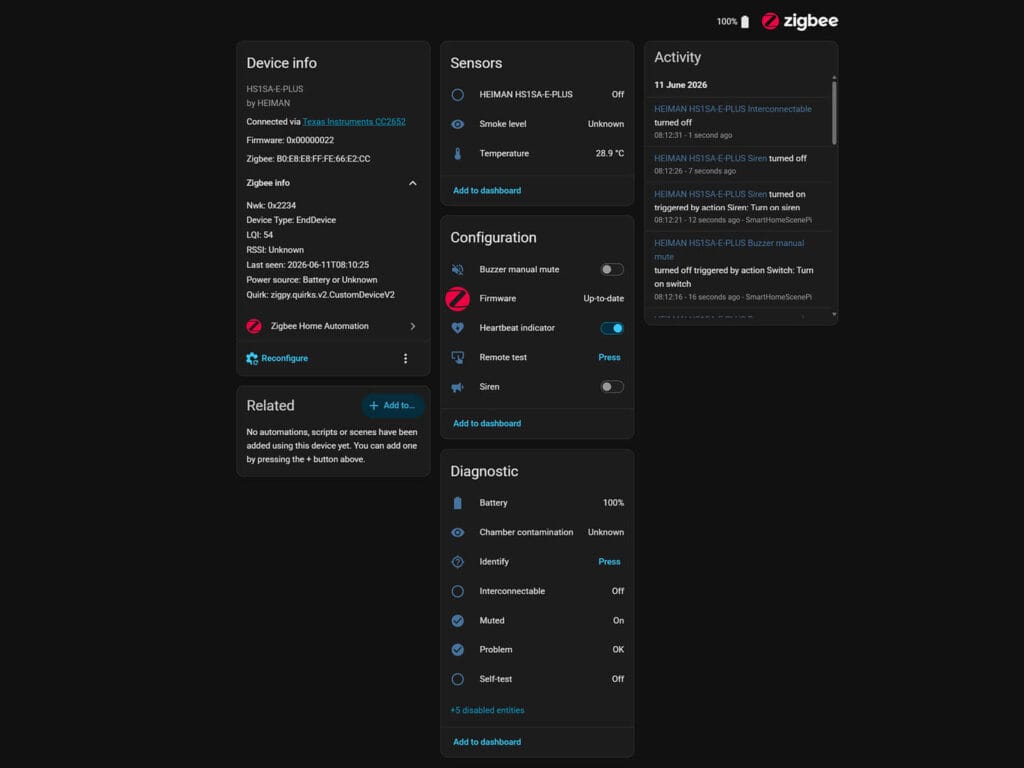Collapse the Zigbee info section

pyautogui.click(x=413, y=184)
